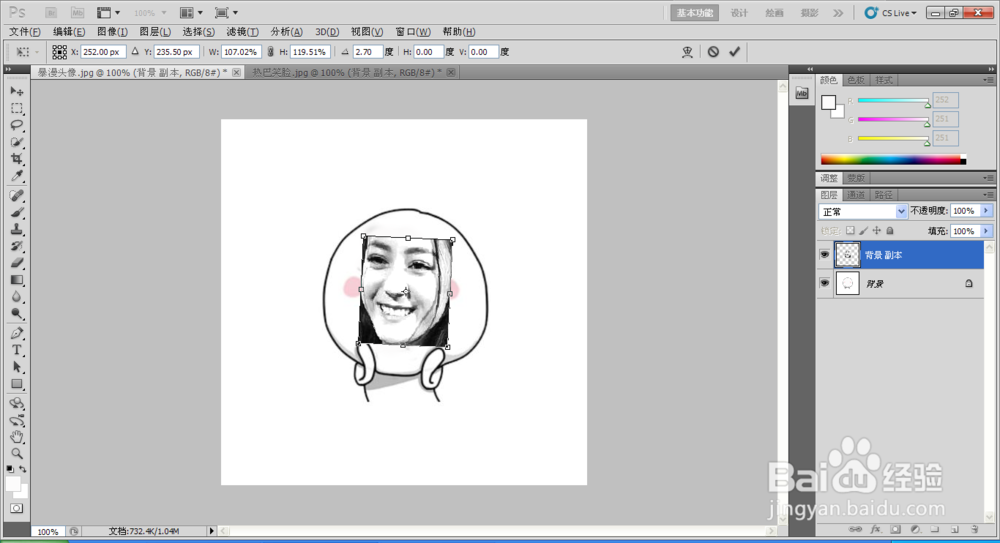Click the color spectrum ramp bar
This screenshot has width=1000, height=543.
coord(890,160)
